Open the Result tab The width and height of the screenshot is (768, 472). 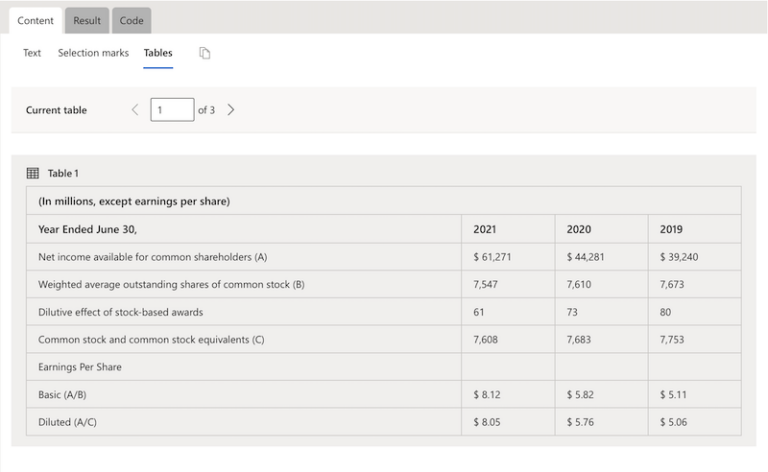pos(87,21)
